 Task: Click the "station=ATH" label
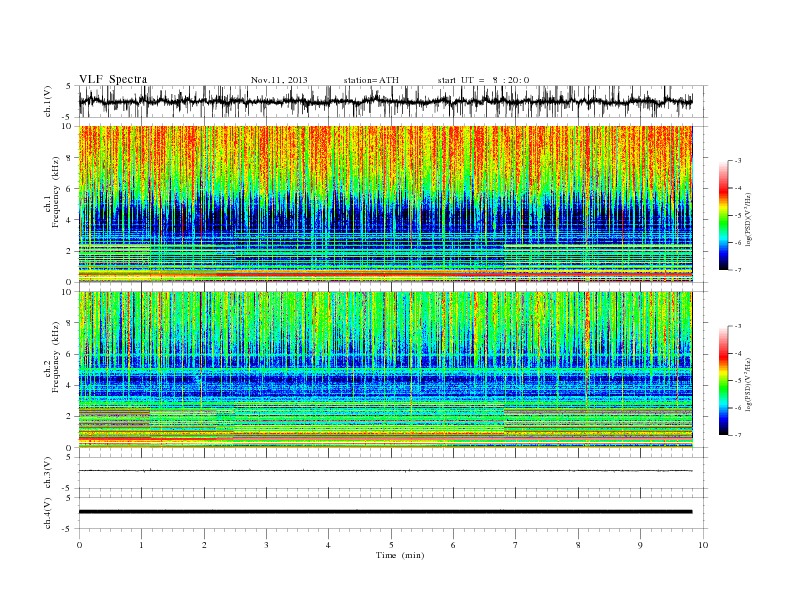[x=371, y=80]
